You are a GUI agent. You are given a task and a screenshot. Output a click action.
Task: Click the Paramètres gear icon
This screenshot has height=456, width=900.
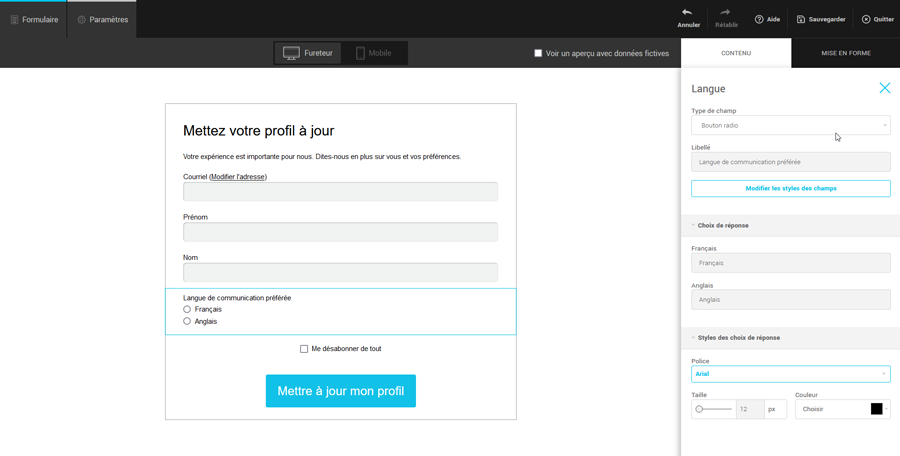[82, 20]
